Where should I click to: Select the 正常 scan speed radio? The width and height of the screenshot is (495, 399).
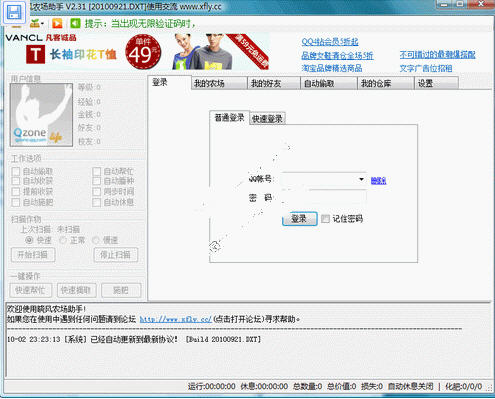[63, 240]
